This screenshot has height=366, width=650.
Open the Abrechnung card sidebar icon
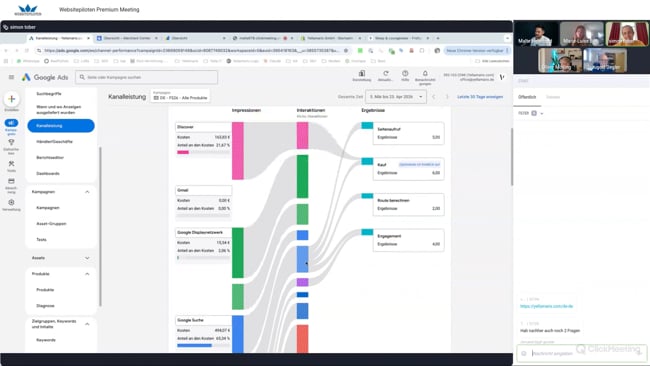coord(11,181)
